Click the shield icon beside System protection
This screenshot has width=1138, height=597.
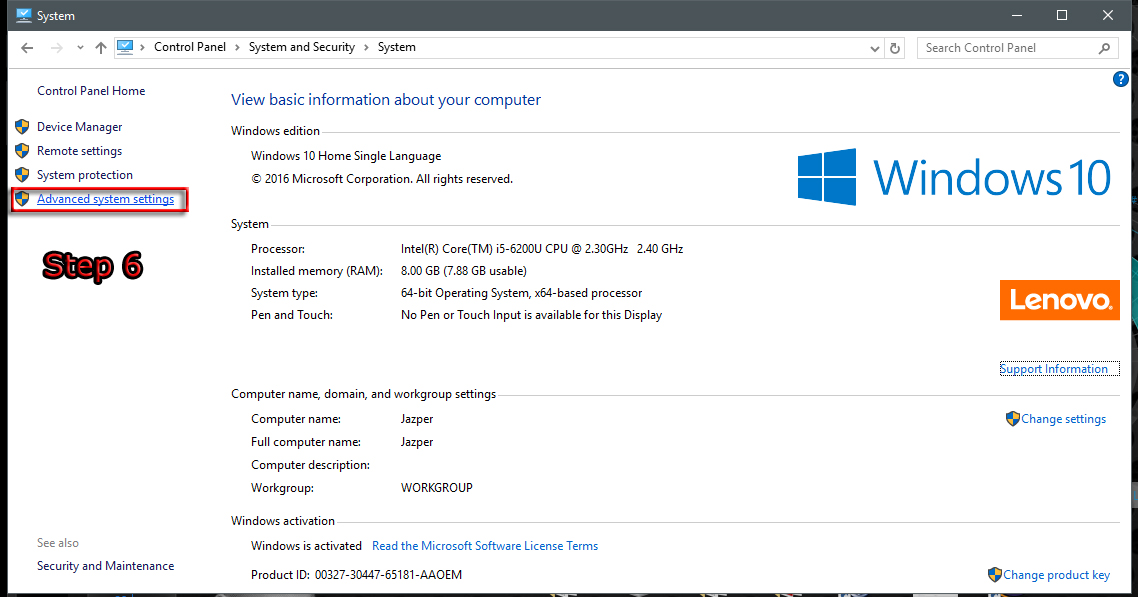pyautogui.click(x=22, y=175)
